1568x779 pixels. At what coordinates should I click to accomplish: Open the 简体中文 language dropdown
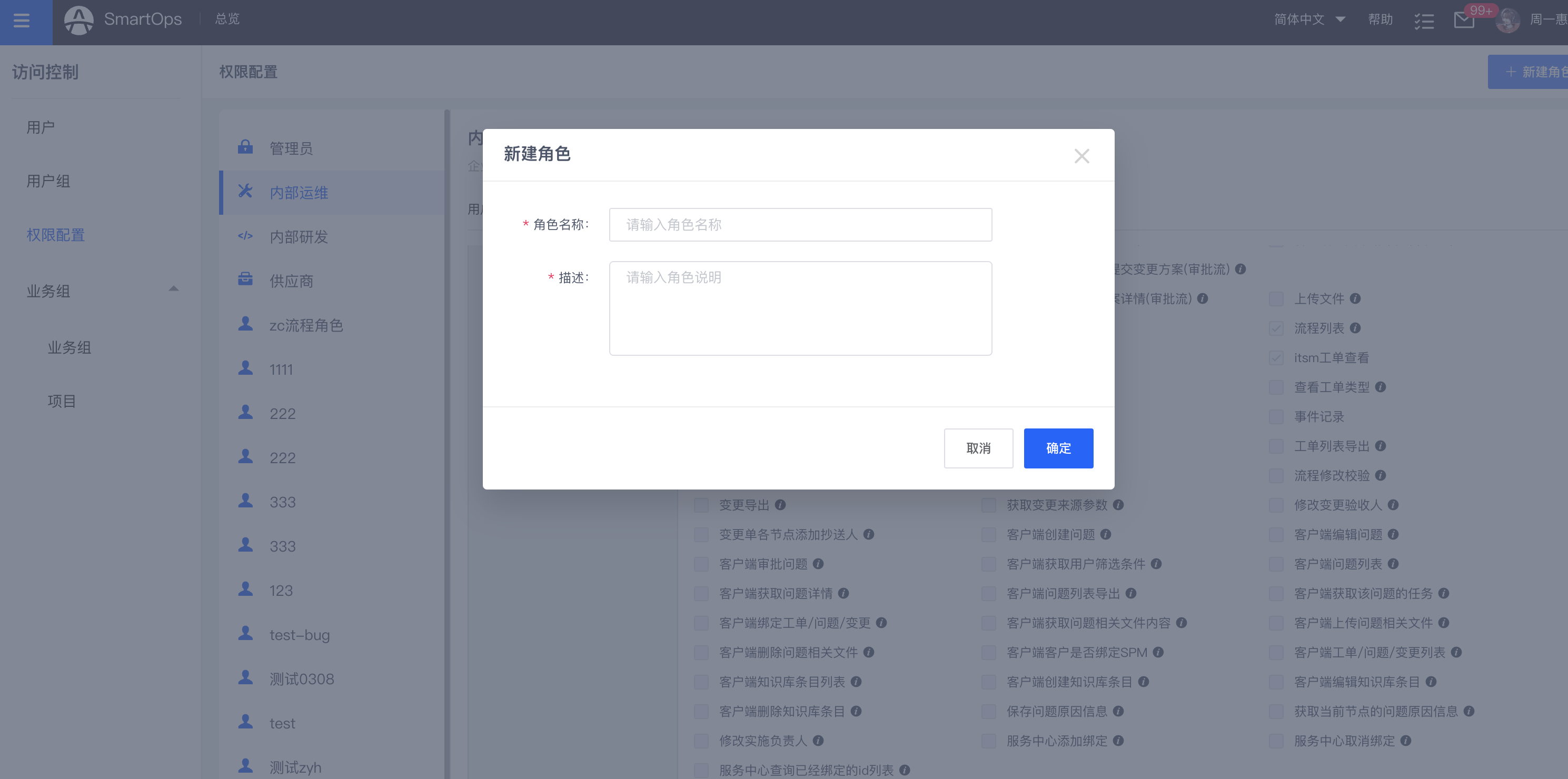tap(1310, 19)
